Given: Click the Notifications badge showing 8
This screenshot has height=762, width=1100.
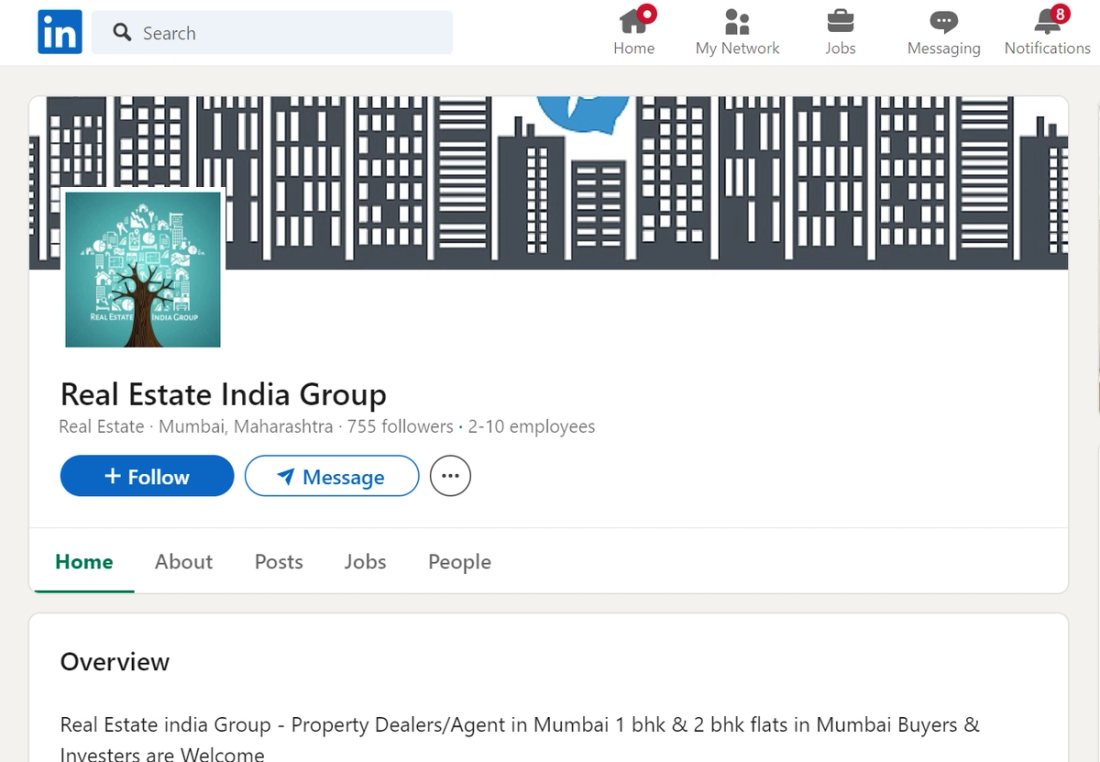Looking at the screenshot, I should (1060, 14).
